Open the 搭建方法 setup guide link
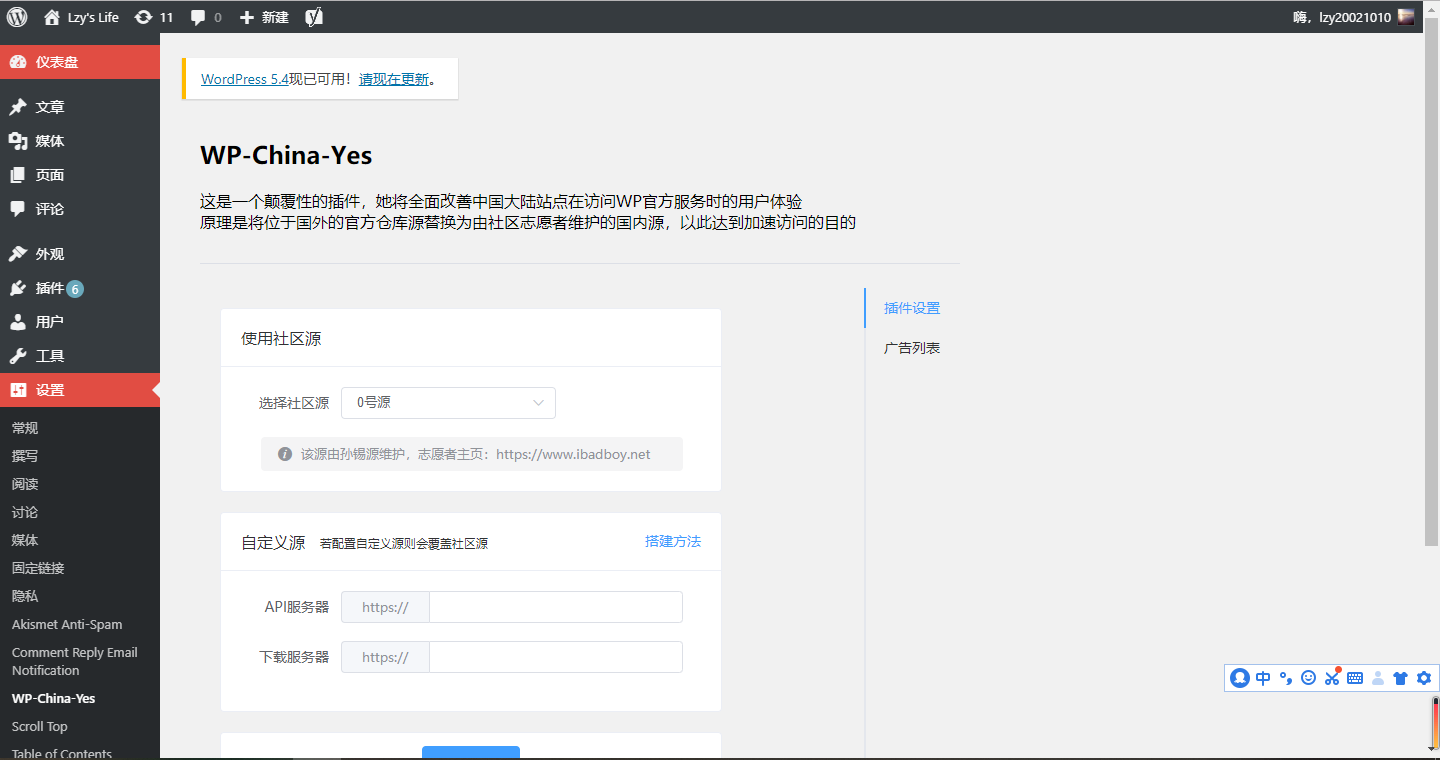This screenshot has width=1440, height=760. [x=673, y=541]
